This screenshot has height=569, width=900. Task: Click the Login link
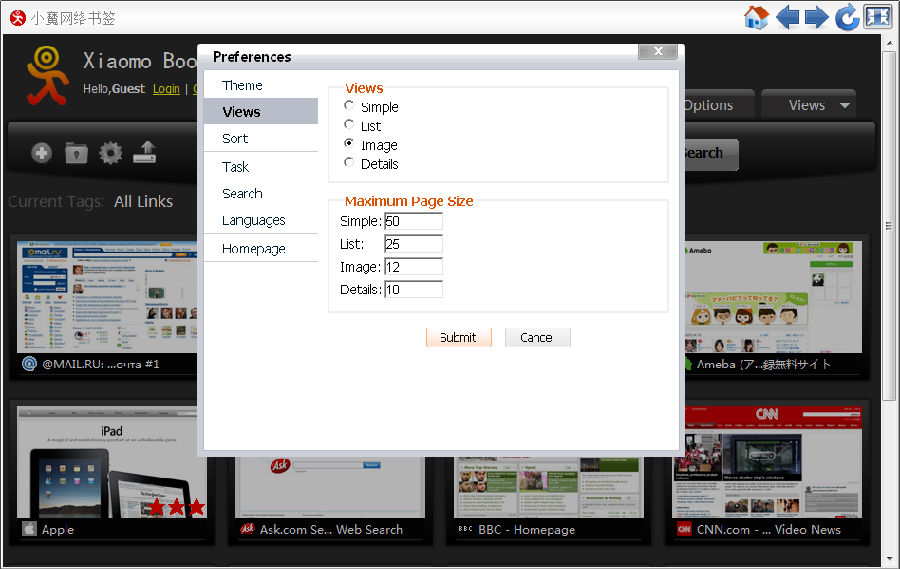coord(166,89)
